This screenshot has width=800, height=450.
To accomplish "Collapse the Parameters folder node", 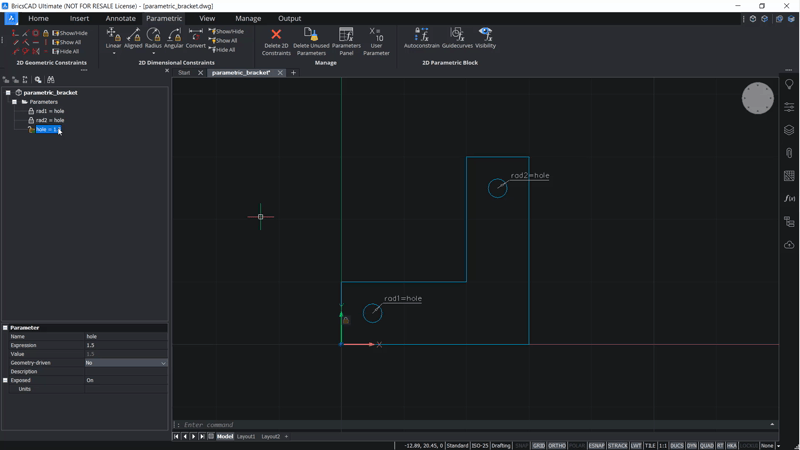I will [x=14, y=102].
